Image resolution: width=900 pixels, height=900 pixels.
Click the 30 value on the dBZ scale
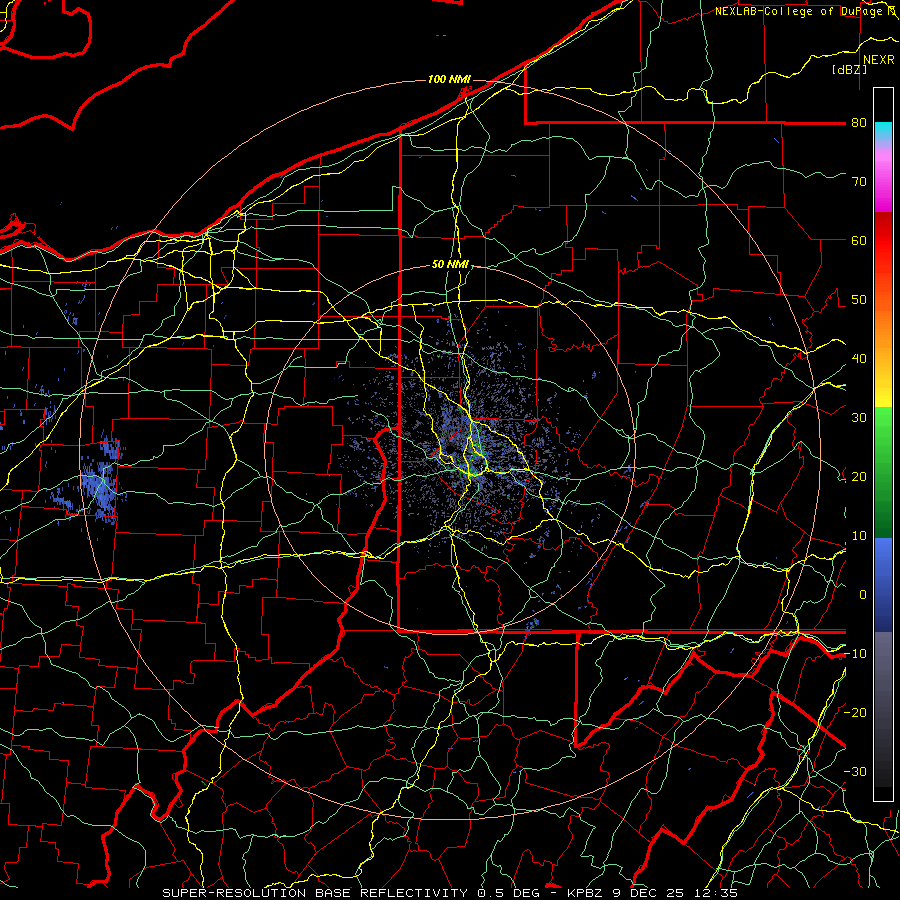click(x=859, y=418)
